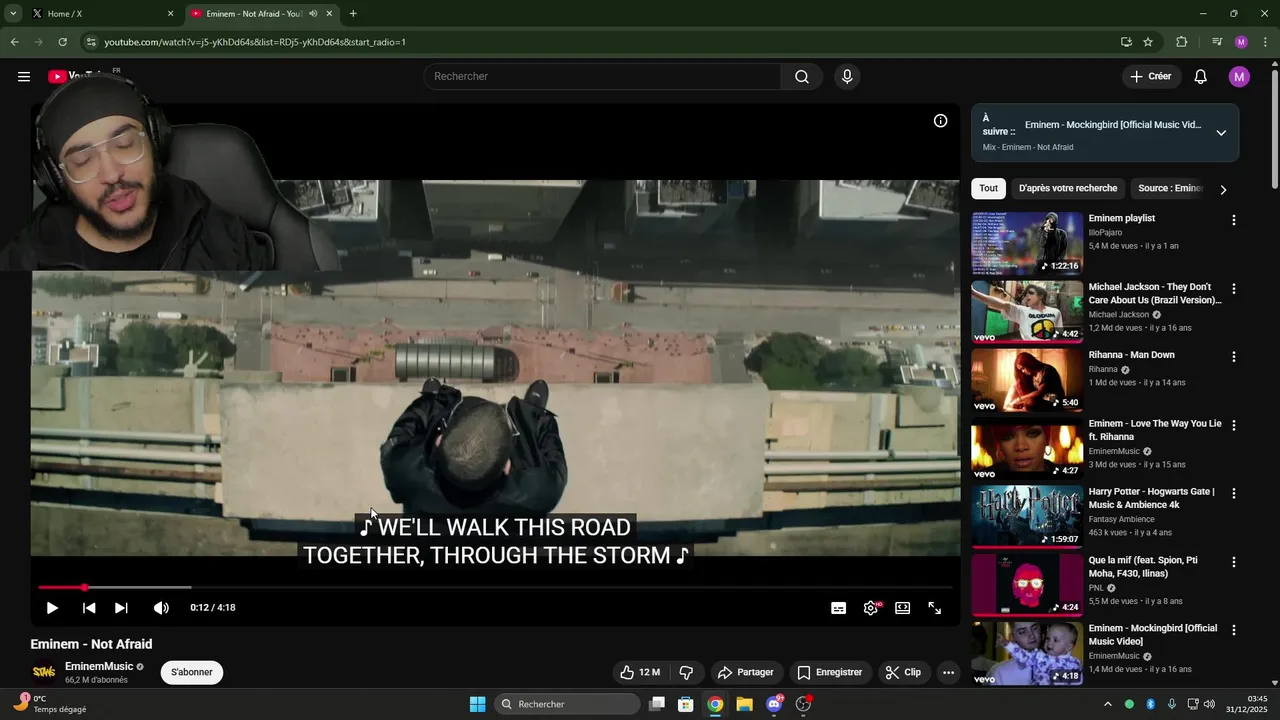Go to the previous video in playlist
The image size is (1280, 720).
pos(89,608)
